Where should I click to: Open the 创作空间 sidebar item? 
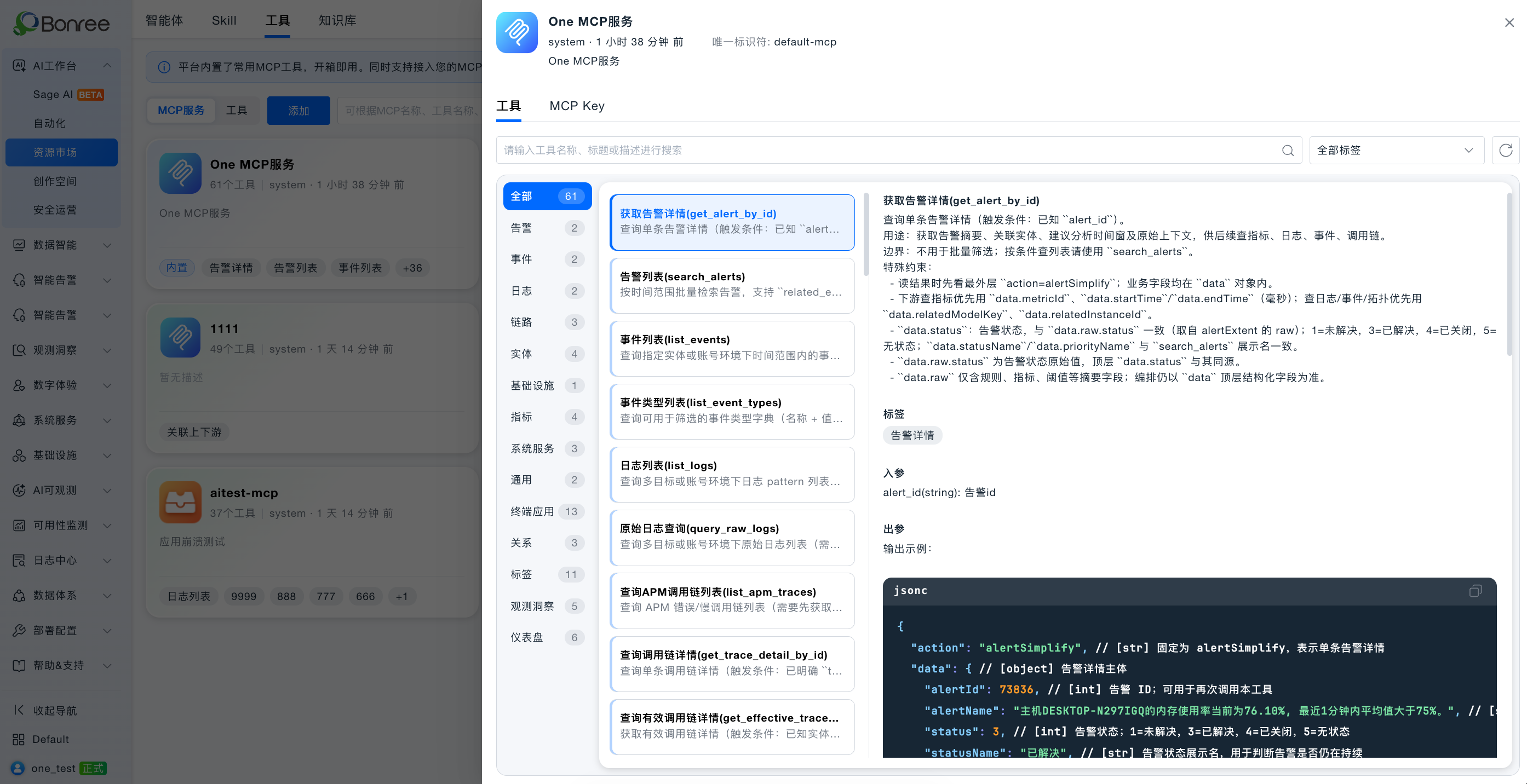pyautogui.click(x=62, y=181)
